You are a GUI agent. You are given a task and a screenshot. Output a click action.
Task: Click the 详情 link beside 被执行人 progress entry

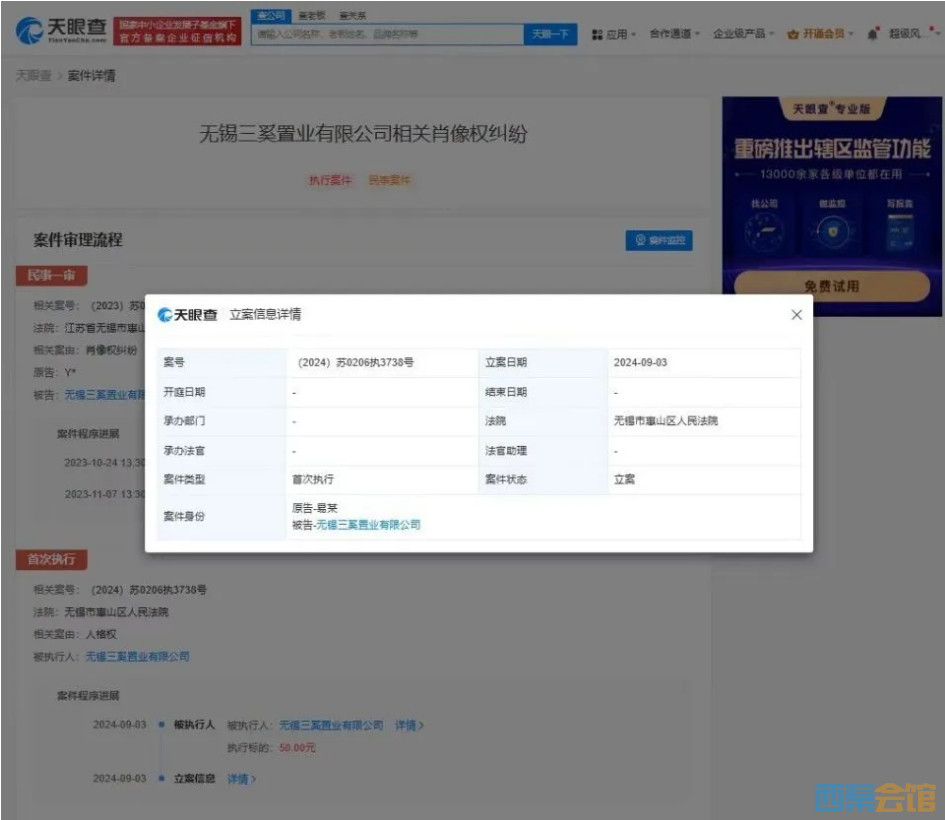(x=409, y=725)
